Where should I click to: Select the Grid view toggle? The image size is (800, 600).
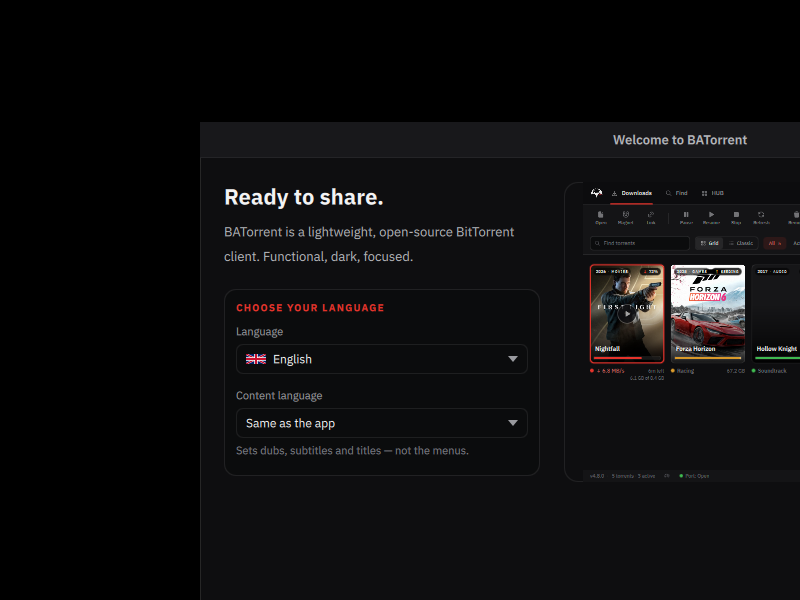pos(709,243)
